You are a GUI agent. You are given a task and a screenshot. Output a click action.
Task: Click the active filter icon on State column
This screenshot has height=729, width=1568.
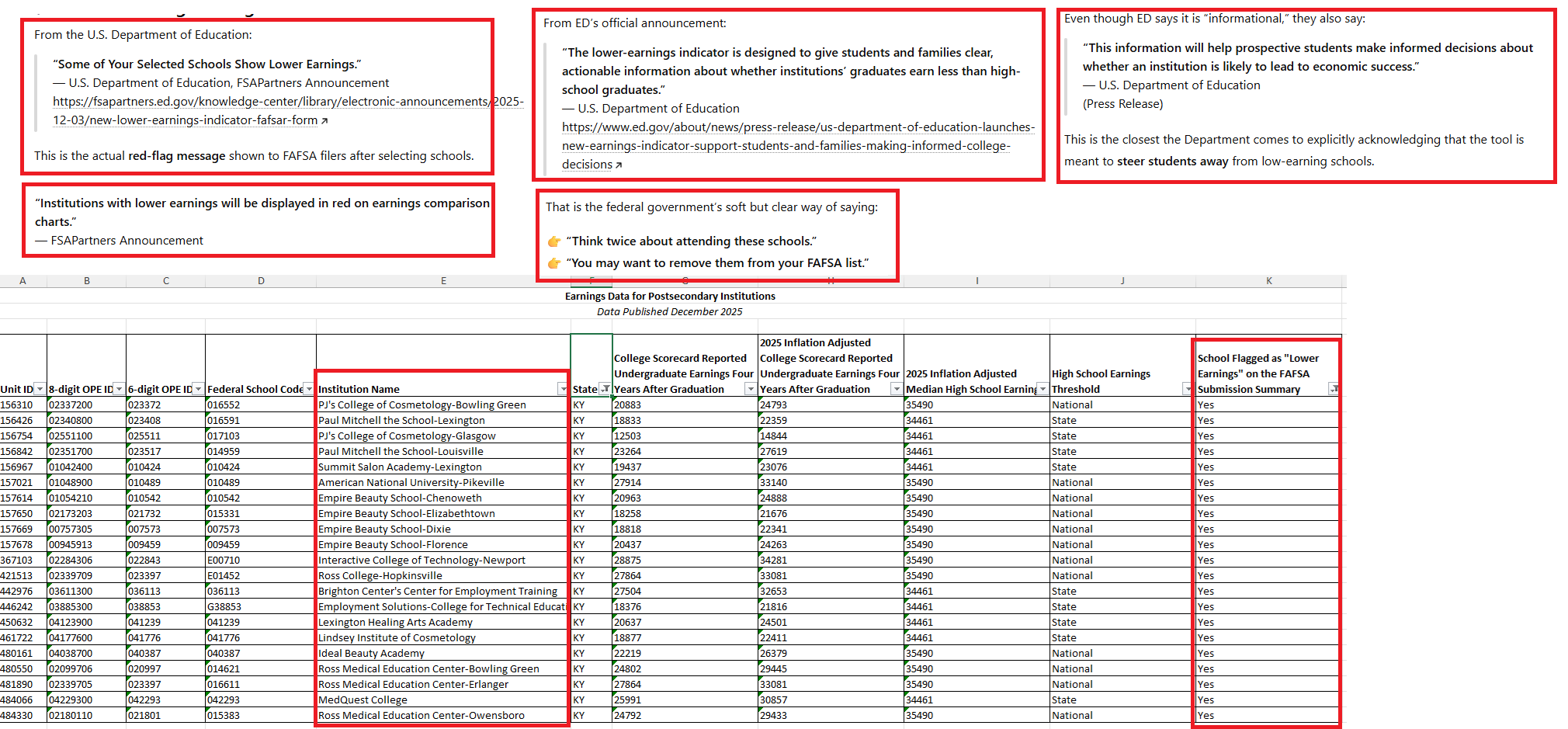(x=605, y=389)
